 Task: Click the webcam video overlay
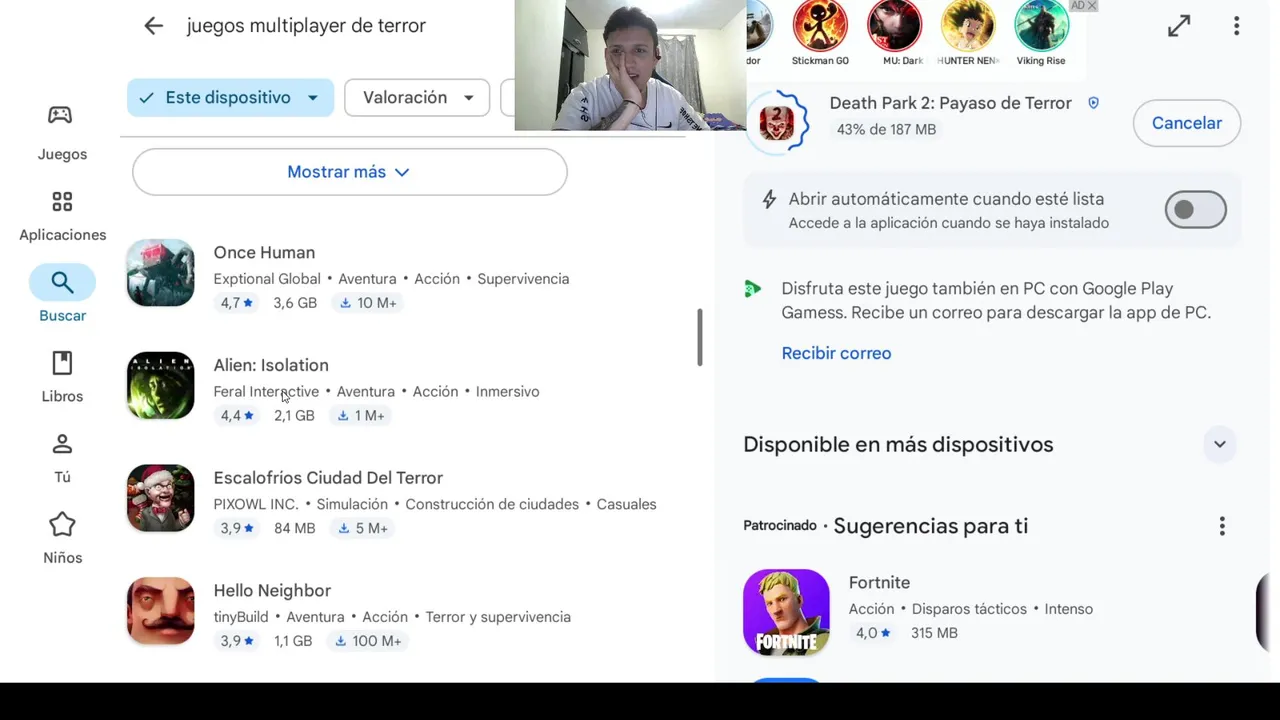click(630, 65)
